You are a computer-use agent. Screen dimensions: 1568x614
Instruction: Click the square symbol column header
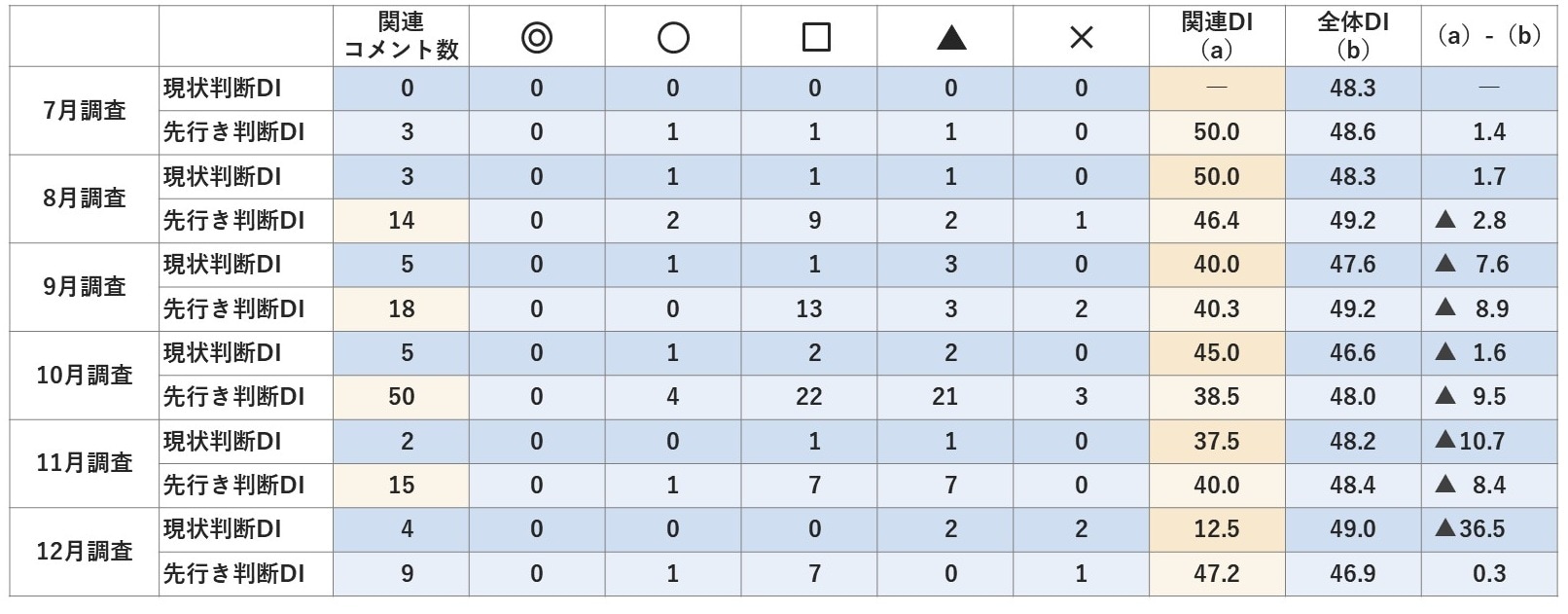(x=815, y=38)
